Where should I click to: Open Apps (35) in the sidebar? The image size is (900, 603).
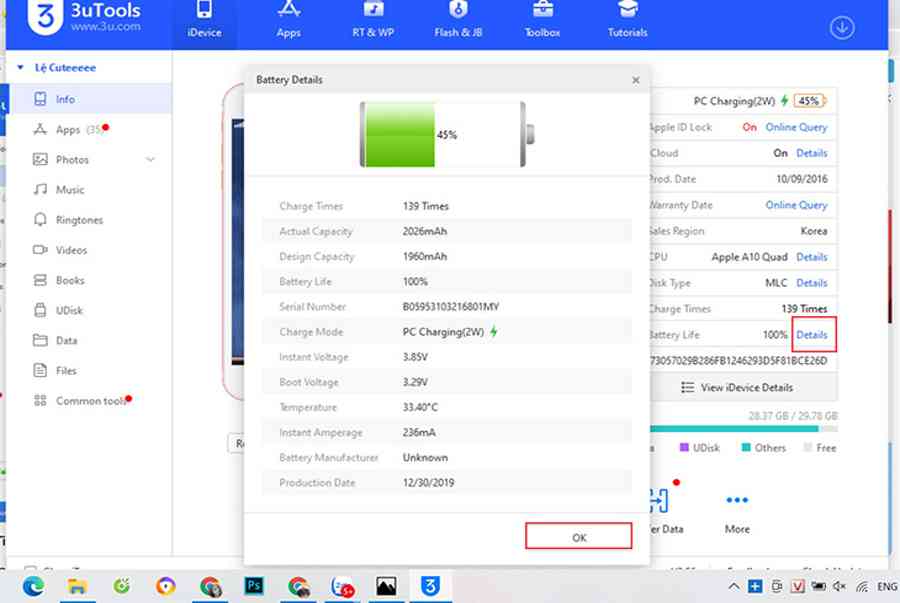90,130
